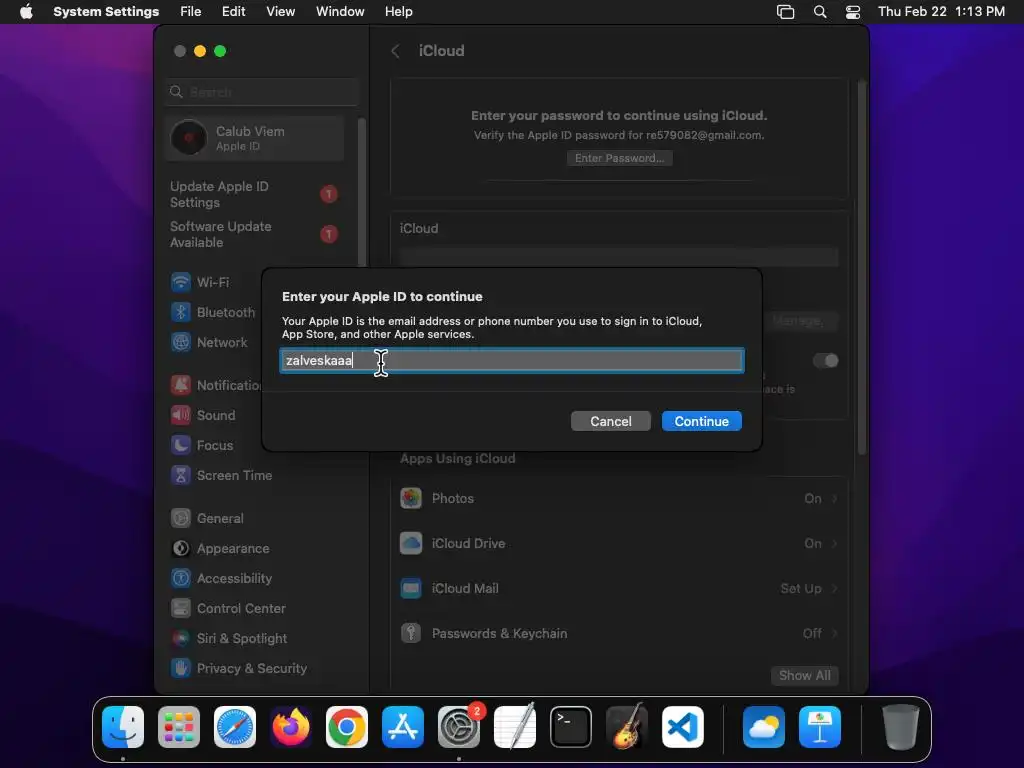
Task: Click the Enter Password button
Action: (619, 158)
